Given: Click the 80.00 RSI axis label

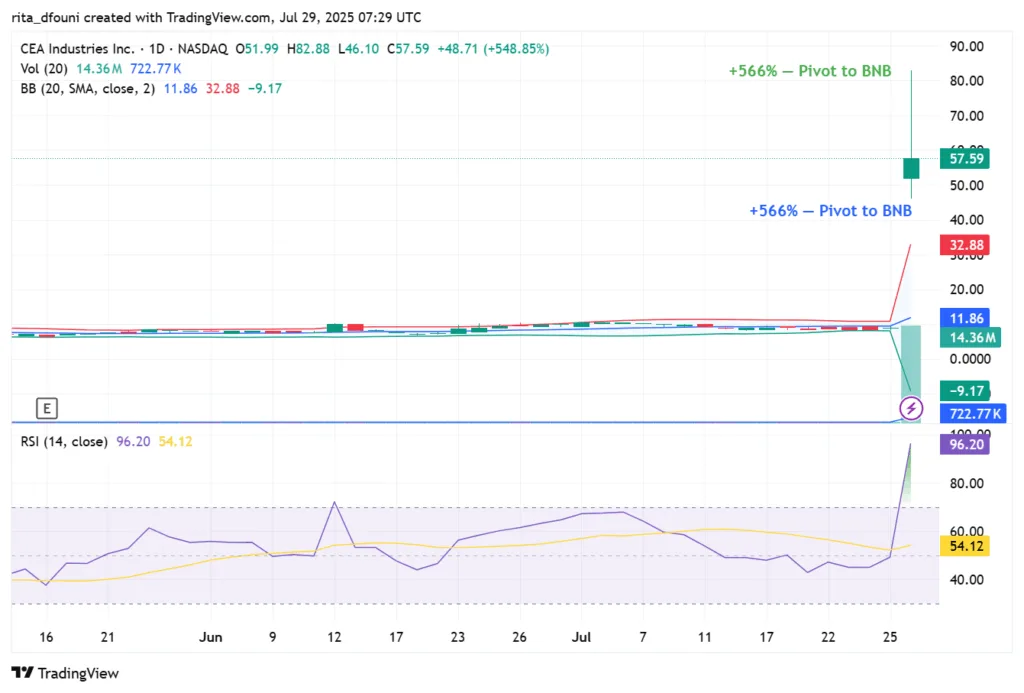Looking at the screenshot, I should coord(967,484).
